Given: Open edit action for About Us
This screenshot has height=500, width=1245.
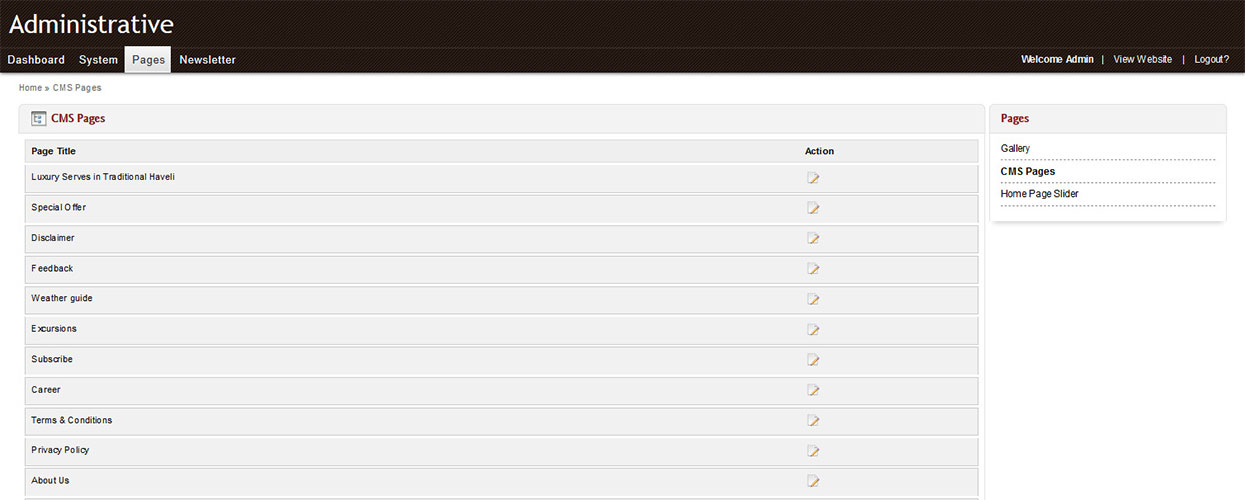Looking at the screenshot, I should click(814, 481).
